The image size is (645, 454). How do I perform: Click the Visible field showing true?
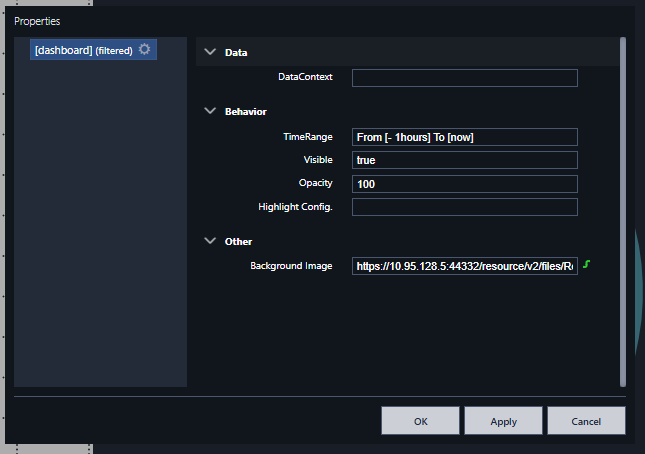click(x=464, y=160)
